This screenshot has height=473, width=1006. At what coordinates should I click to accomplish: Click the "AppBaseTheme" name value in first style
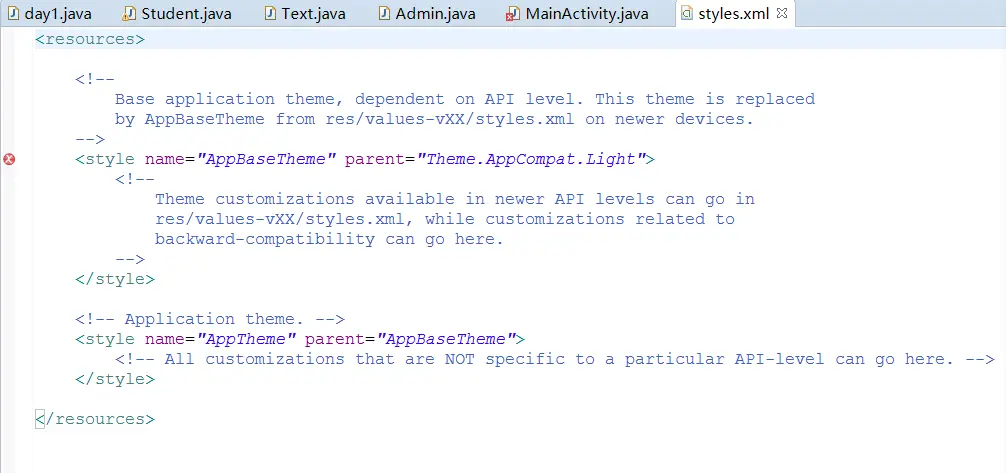pyautogui.click(x=266, y=159)
